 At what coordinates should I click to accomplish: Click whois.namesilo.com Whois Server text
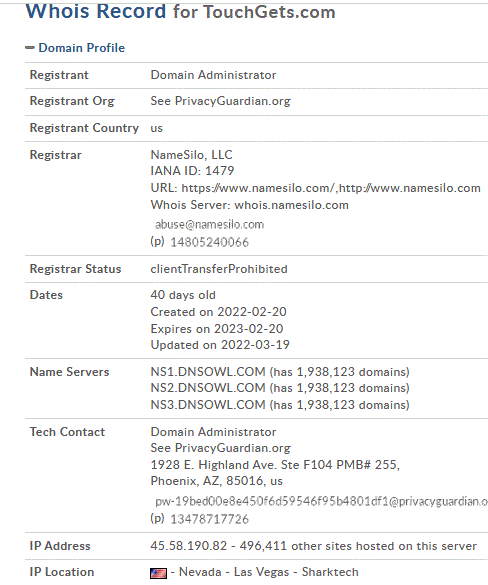(291, 205)
